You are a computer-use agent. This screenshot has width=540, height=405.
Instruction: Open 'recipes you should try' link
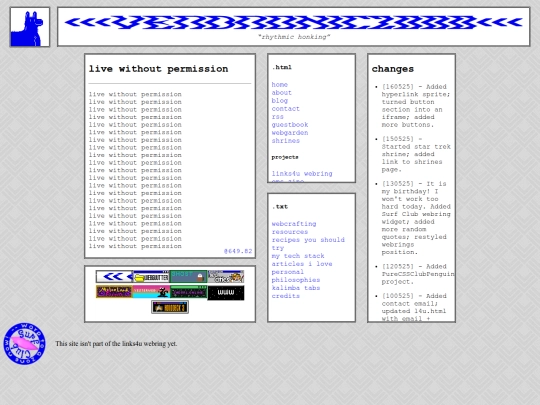[x=308, y=243]
